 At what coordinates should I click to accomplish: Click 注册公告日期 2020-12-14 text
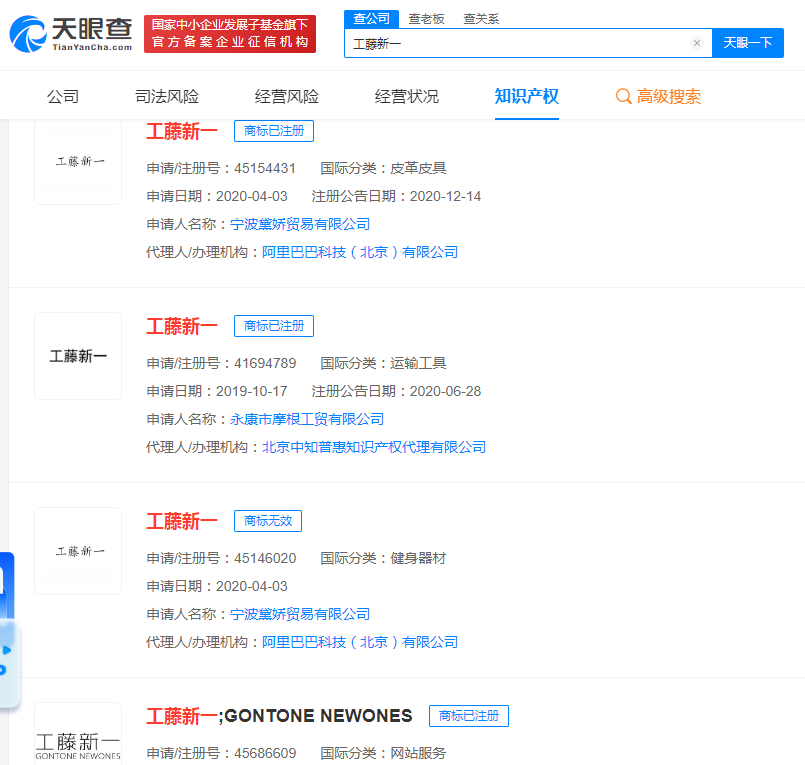coord(396,197)
